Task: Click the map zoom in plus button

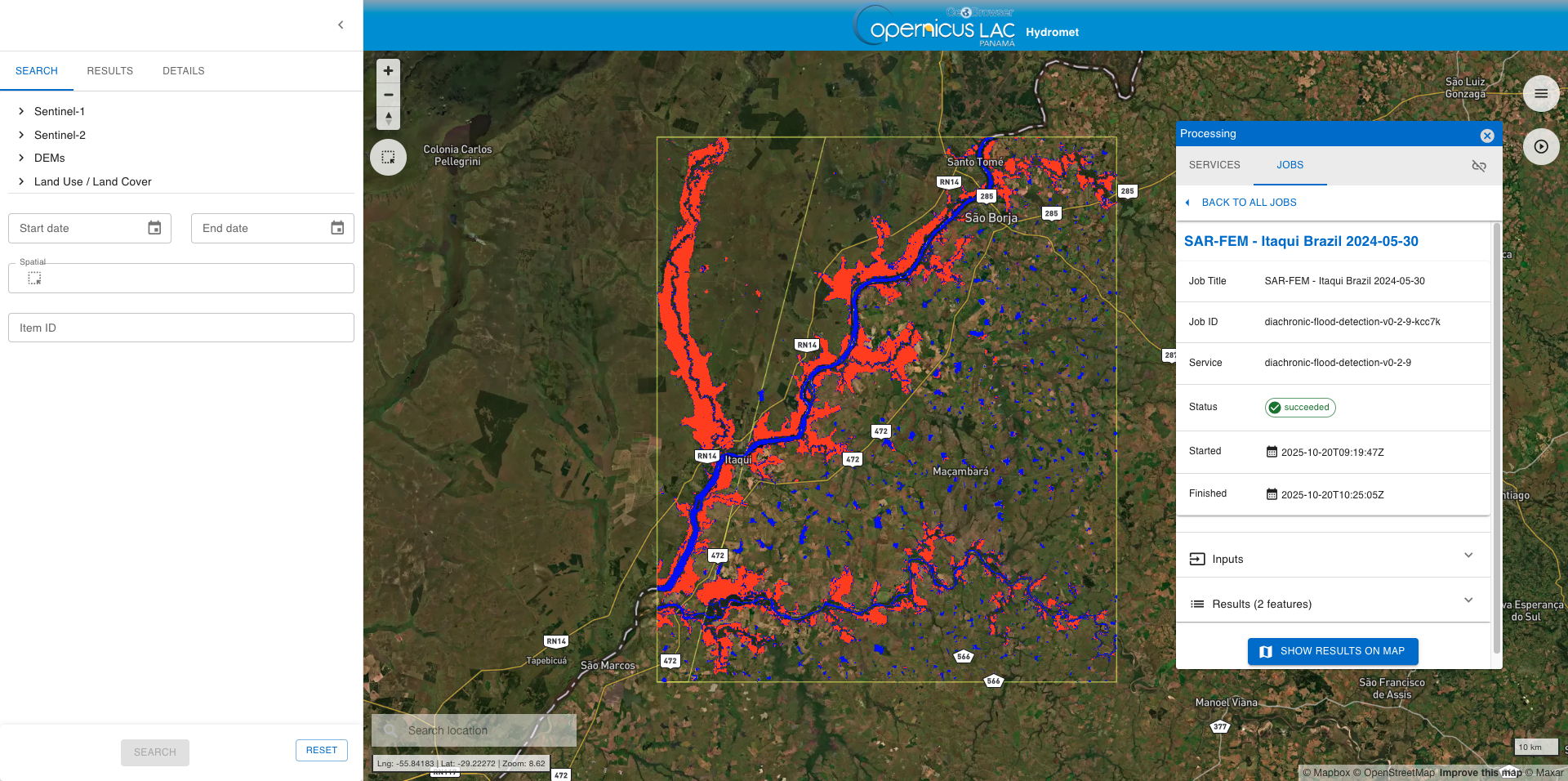Action: (x=389, y=71)
